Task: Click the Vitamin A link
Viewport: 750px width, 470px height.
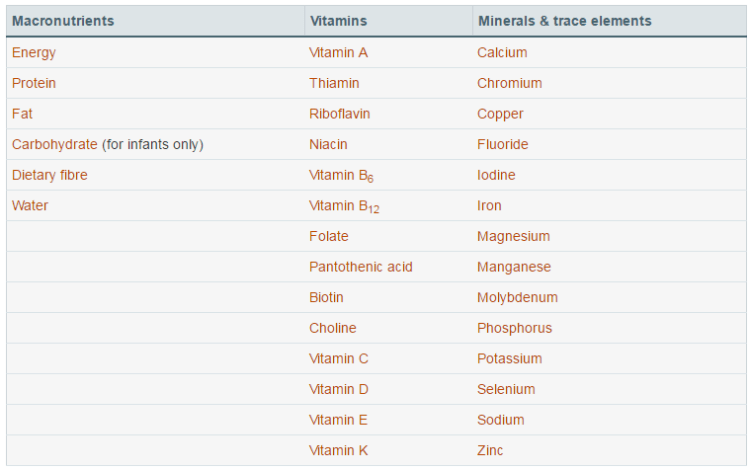Action: [x=338, y=52]
